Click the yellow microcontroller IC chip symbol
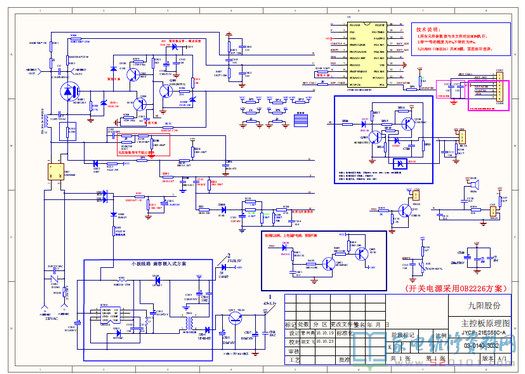 pyautogui.click(x=367, y=55)
